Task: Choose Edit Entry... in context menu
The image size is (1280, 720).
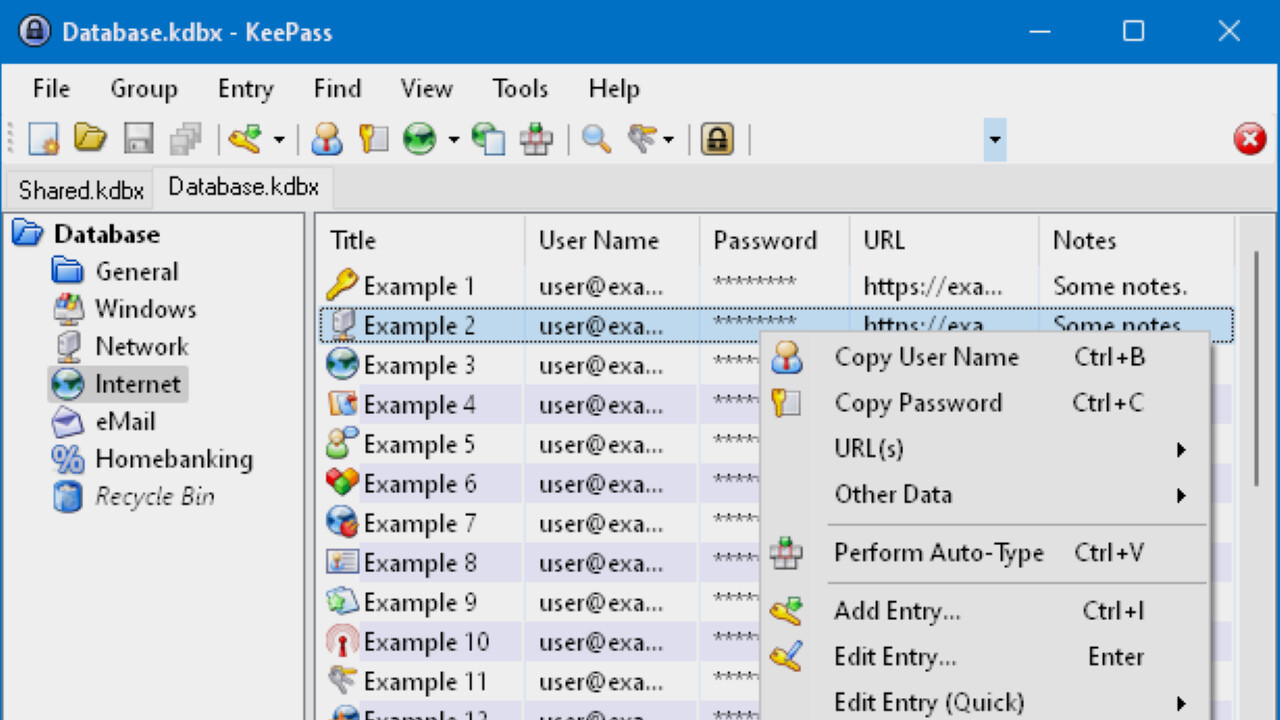Action: [x=985, y=657]
